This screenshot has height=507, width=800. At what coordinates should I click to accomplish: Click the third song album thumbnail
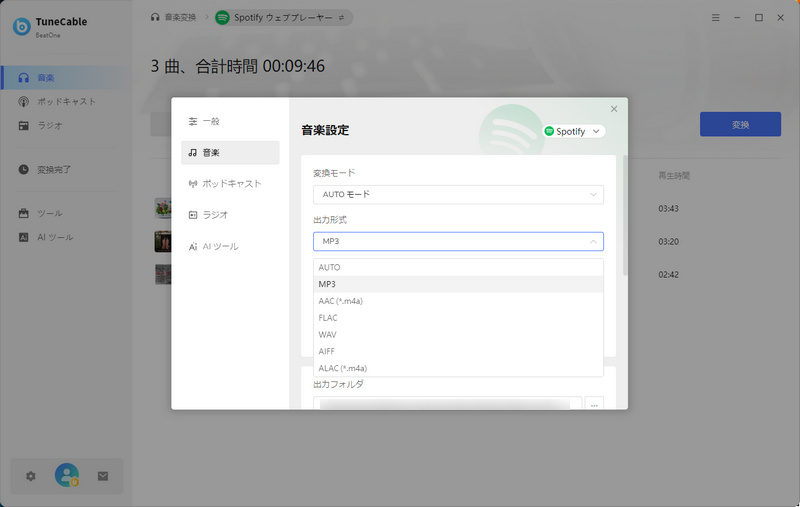coord(163,274)
